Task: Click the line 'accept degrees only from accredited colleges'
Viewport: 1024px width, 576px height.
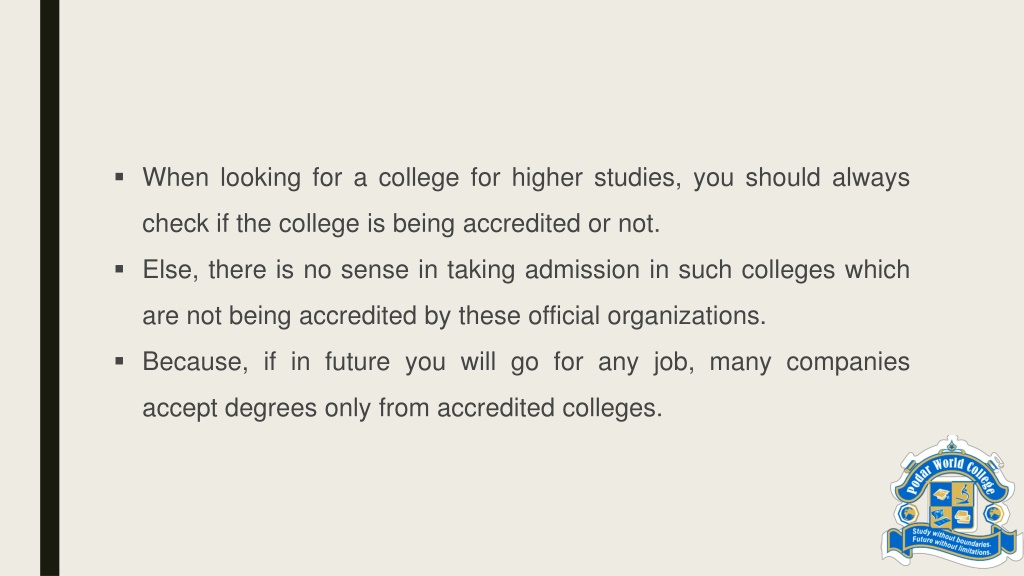Action: [x=402, y=408]
